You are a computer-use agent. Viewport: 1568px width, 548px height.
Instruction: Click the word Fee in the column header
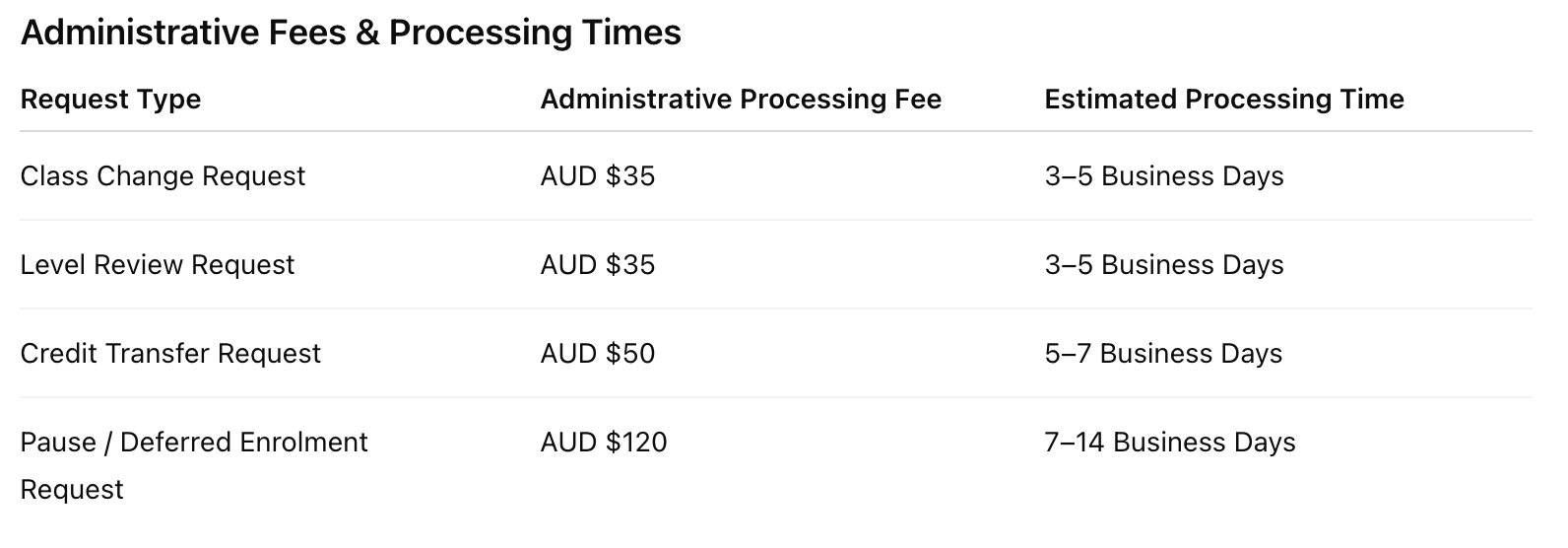click(918, 100)
